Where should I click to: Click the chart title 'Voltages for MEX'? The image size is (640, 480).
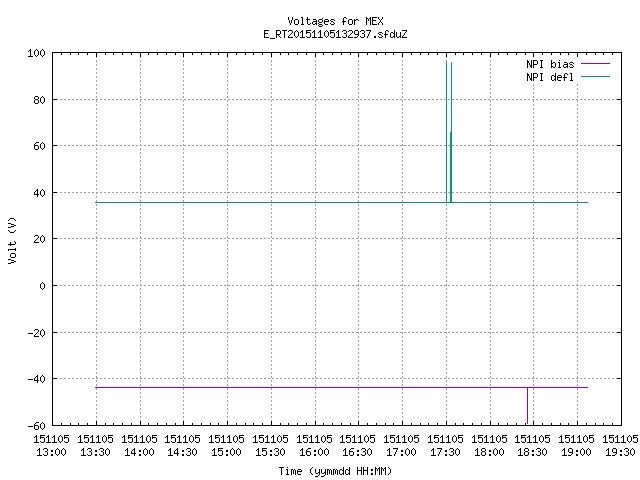[335, 21]
